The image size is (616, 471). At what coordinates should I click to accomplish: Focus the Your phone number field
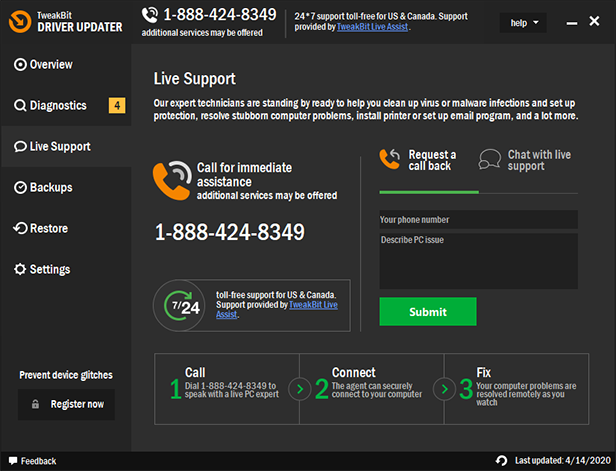pos(478,220)
